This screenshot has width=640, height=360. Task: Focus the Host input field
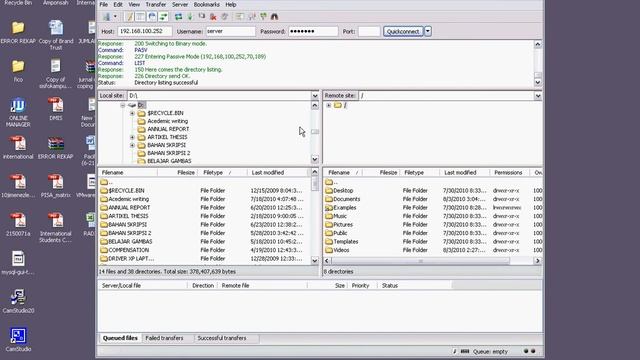[144, 31]
